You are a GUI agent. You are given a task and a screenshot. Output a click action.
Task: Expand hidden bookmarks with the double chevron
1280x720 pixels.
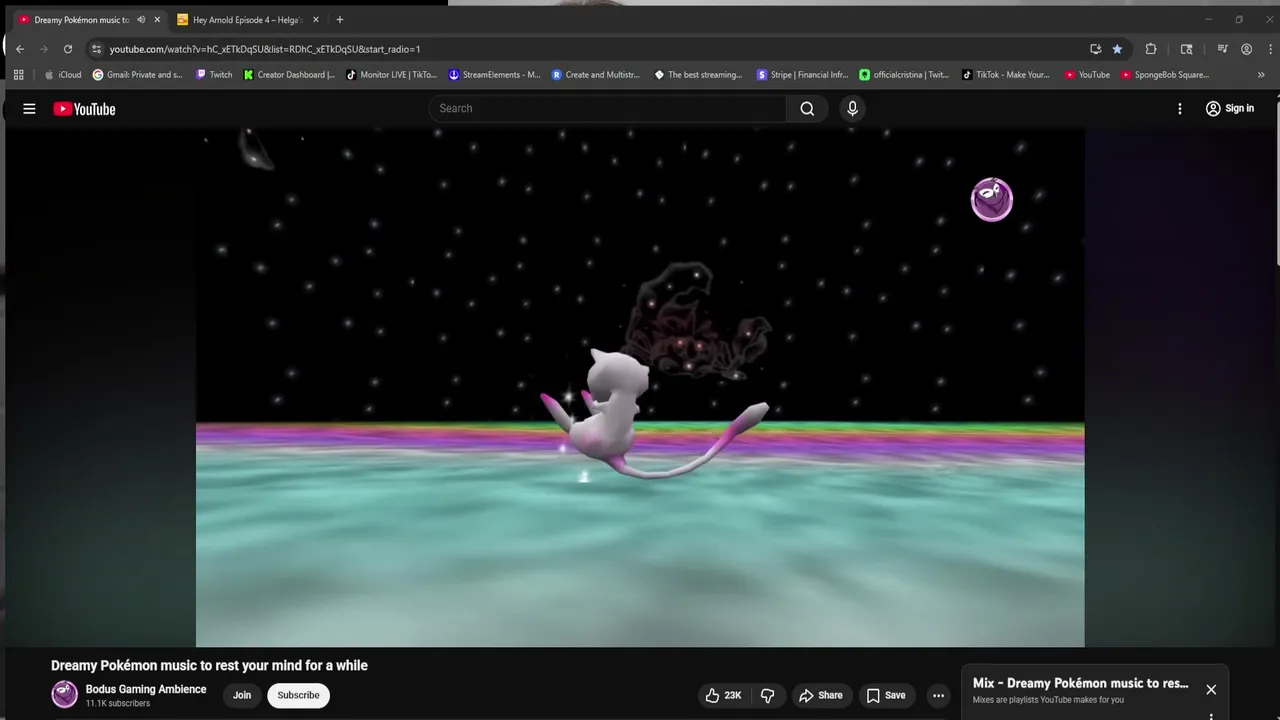(x=1261, y=75)
